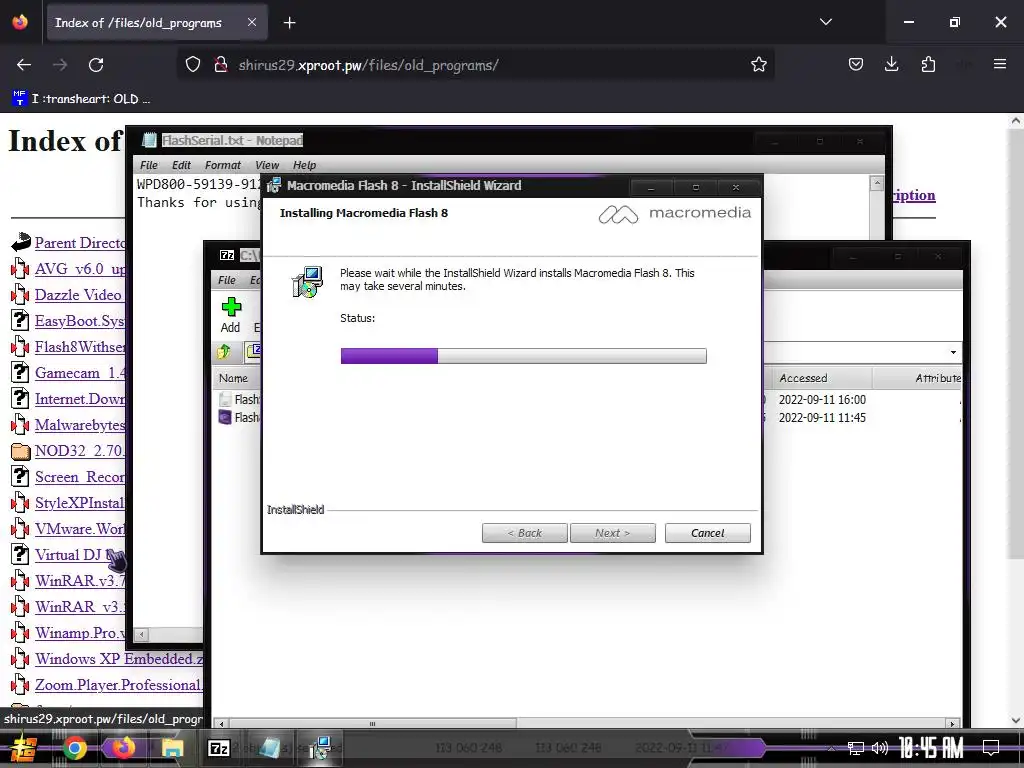
Task: Open the ':transheart: OLD' bookmark
Action: coord(81,99)
